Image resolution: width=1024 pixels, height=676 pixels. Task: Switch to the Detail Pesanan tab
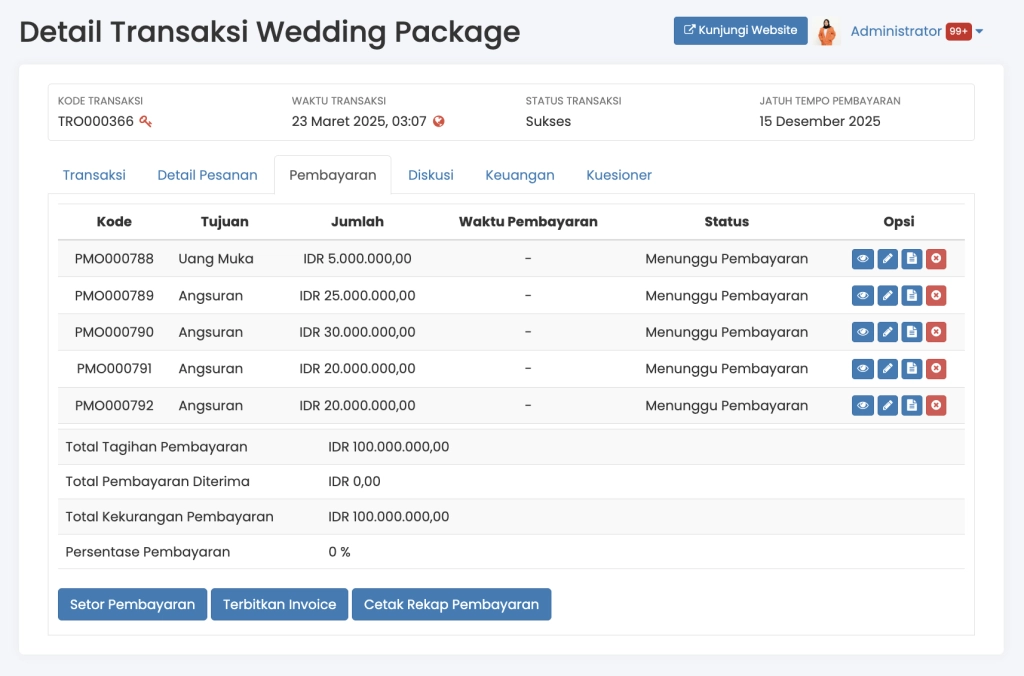tap(207, 175)
